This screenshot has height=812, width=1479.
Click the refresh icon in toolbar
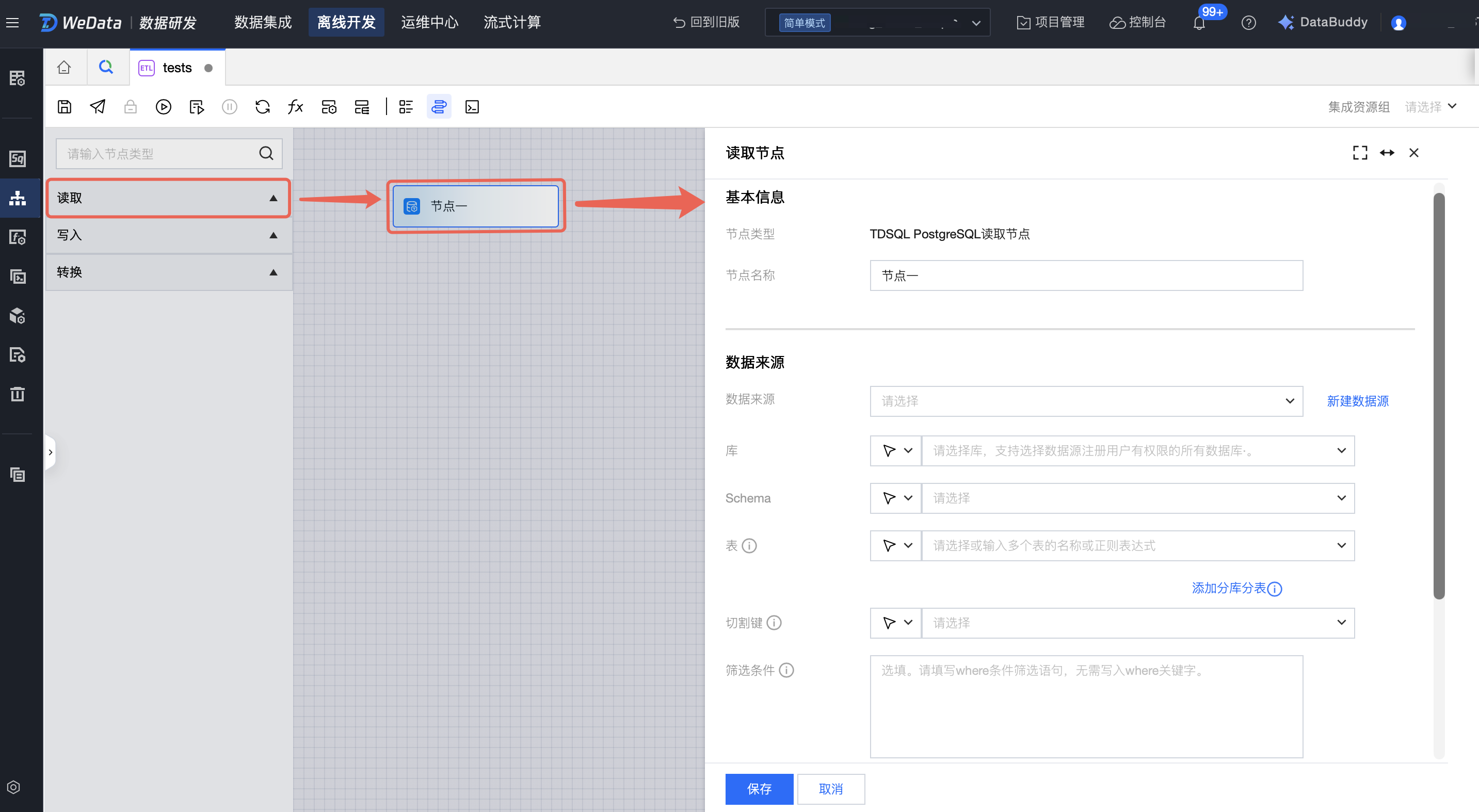(262, 107)
